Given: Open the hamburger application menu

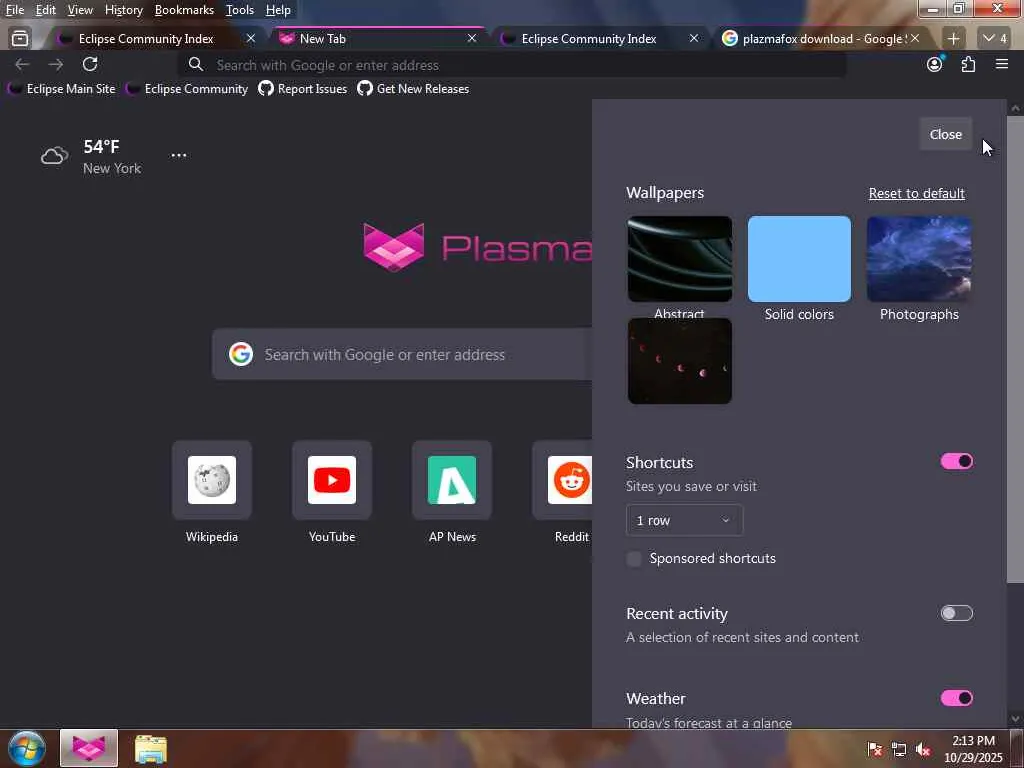Looking at the screenshot, I should [1002, 64].
